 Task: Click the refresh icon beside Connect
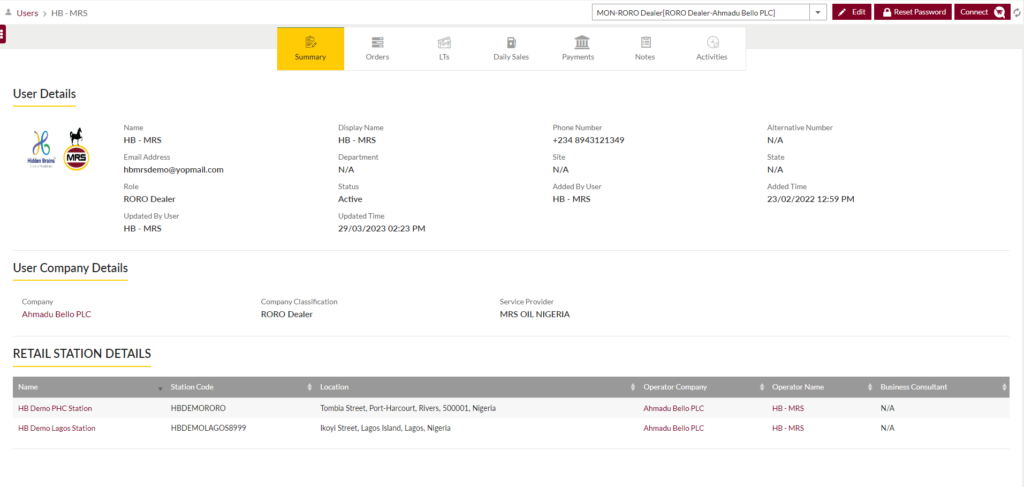click(1017, 12)
